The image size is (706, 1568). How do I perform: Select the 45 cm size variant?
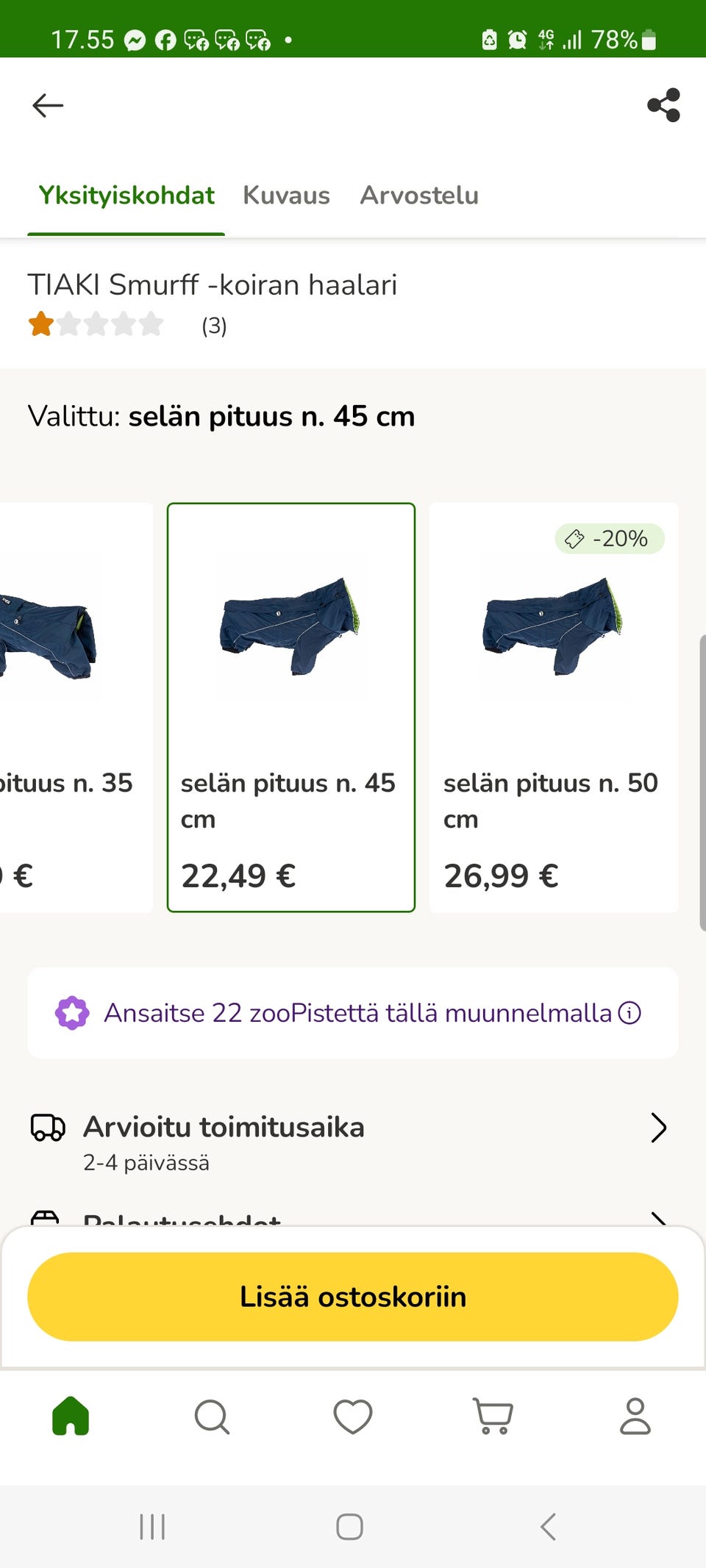[x=291, y=707]
